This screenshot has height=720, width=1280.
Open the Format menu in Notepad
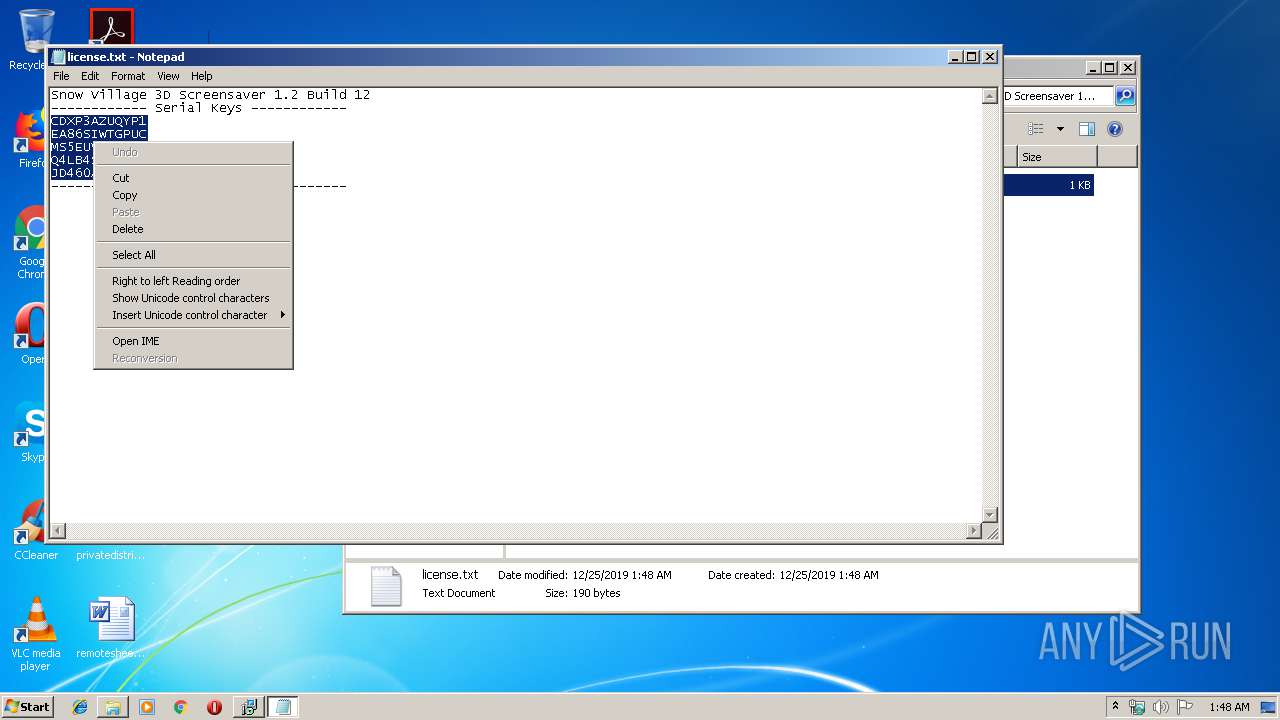click(128, 76)
